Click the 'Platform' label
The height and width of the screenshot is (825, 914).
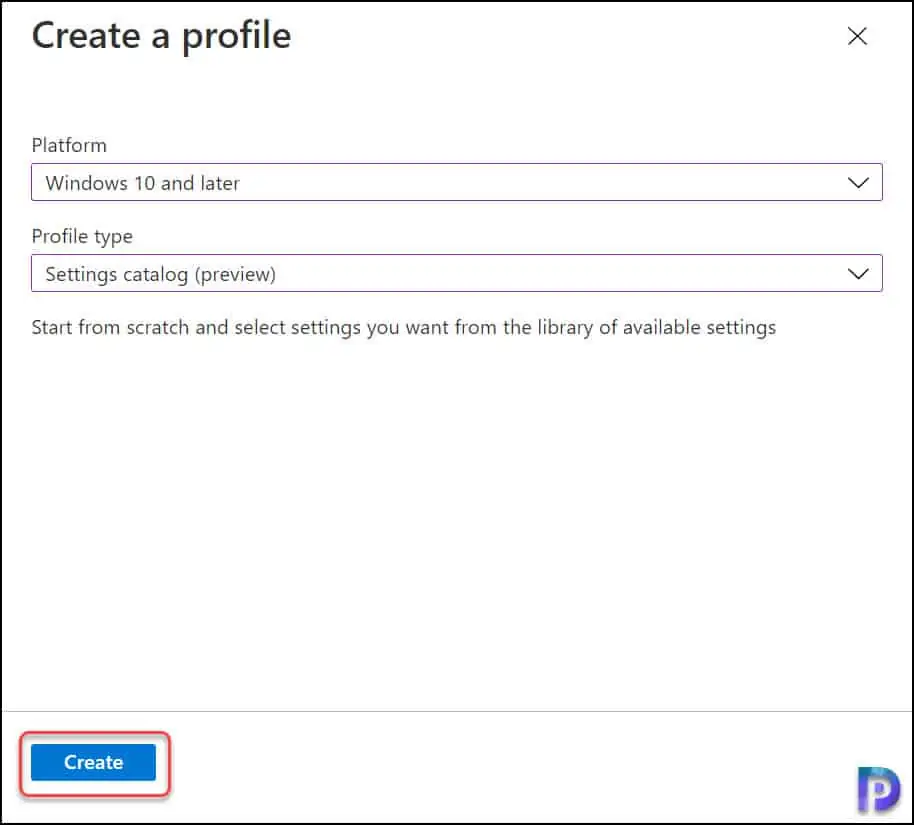(69, 145)
